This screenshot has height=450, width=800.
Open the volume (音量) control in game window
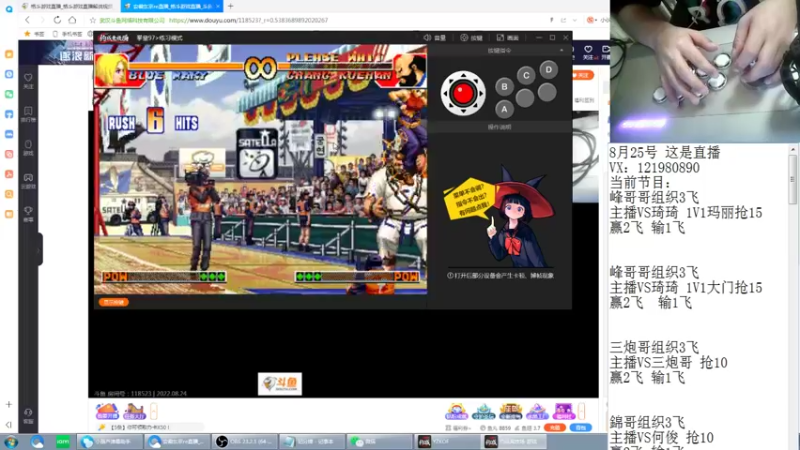[435, 38]
